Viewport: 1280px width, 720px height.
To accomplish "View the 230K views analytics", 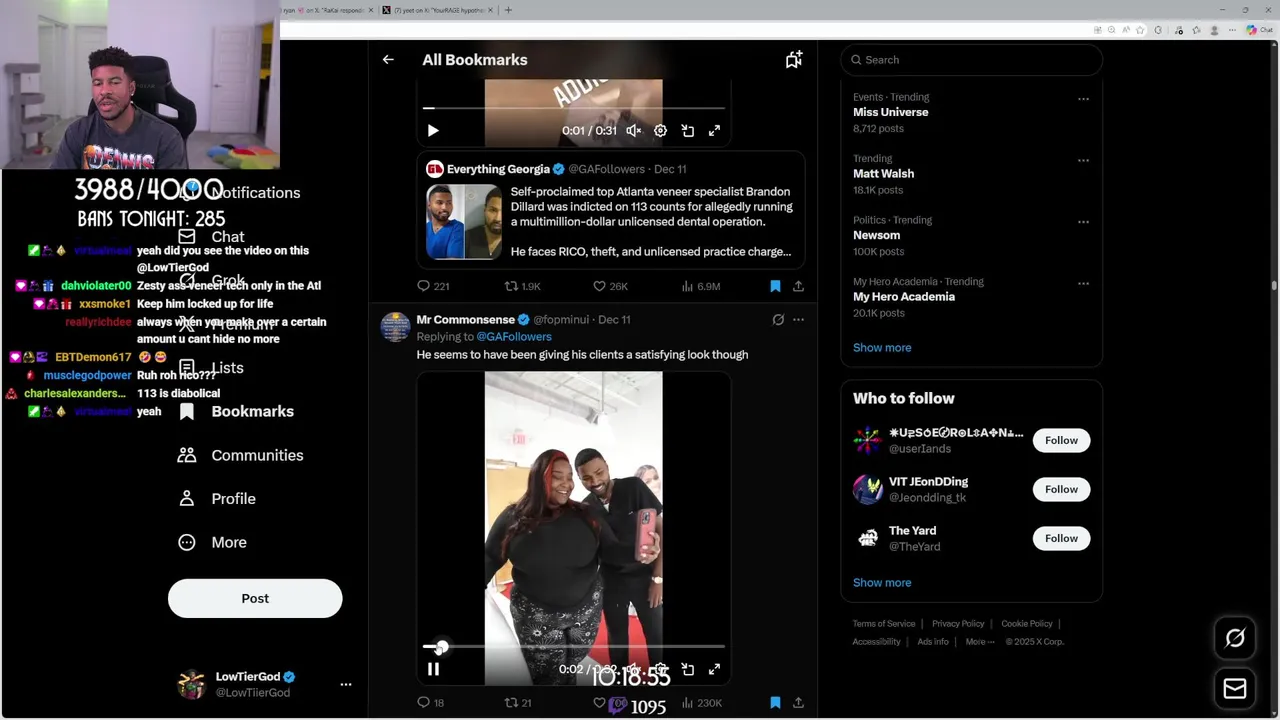I will [x=700, y=703].
